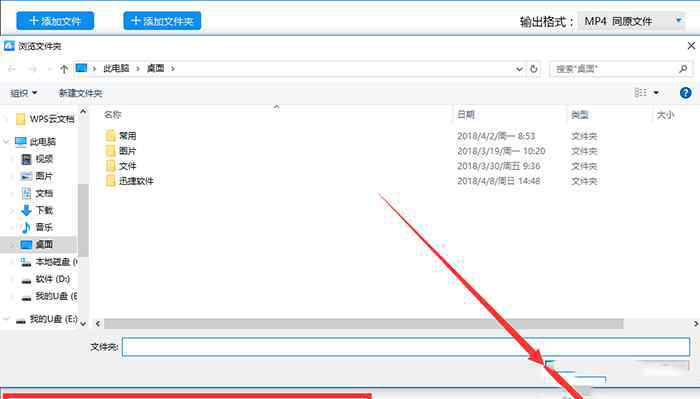
Task: Select 此电脑 in the address breadcrumb
Action: click(116, 68)
